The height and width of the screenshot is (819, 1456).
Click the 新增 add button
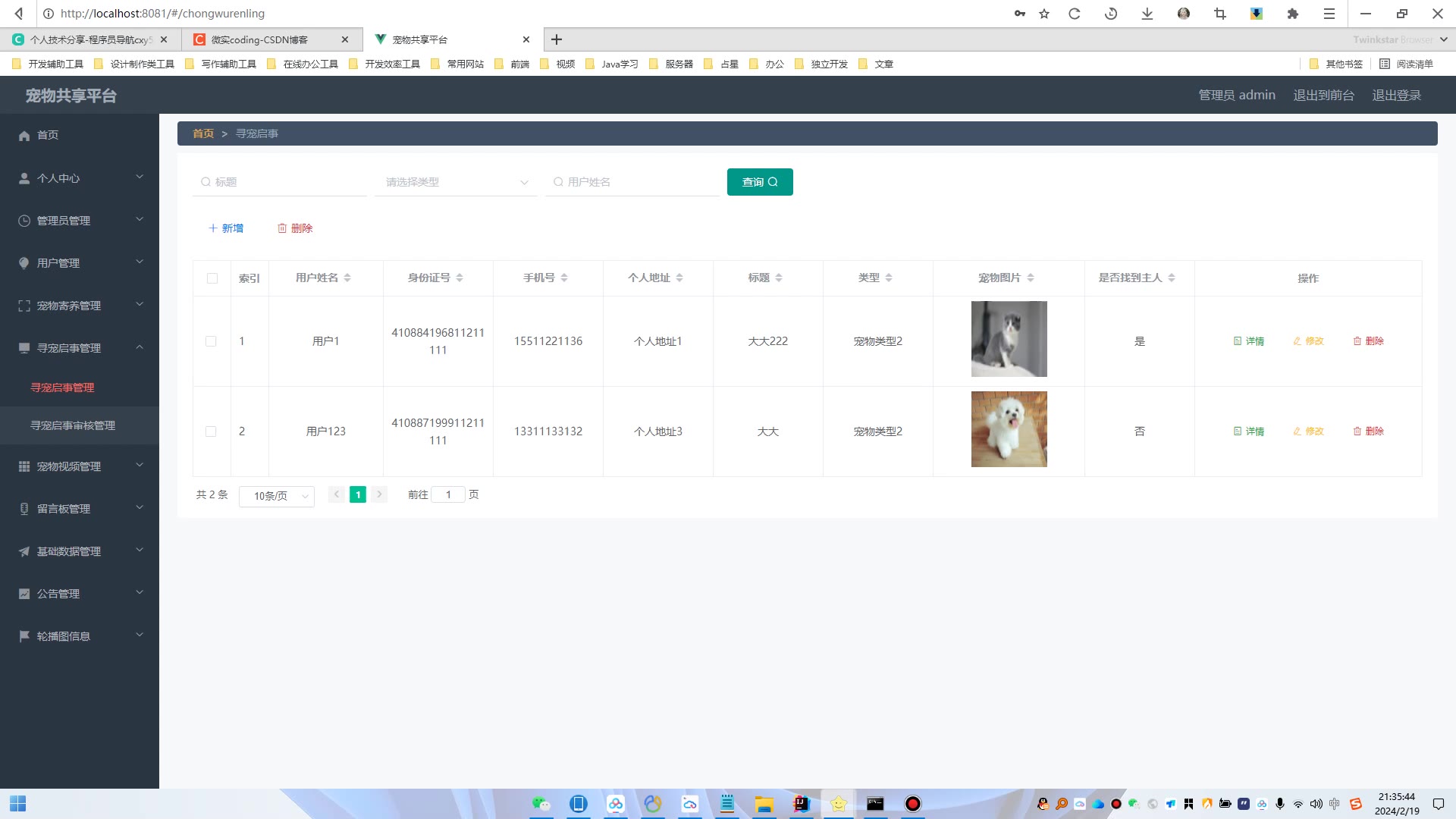pyautogui.click(x=226, y=228)
